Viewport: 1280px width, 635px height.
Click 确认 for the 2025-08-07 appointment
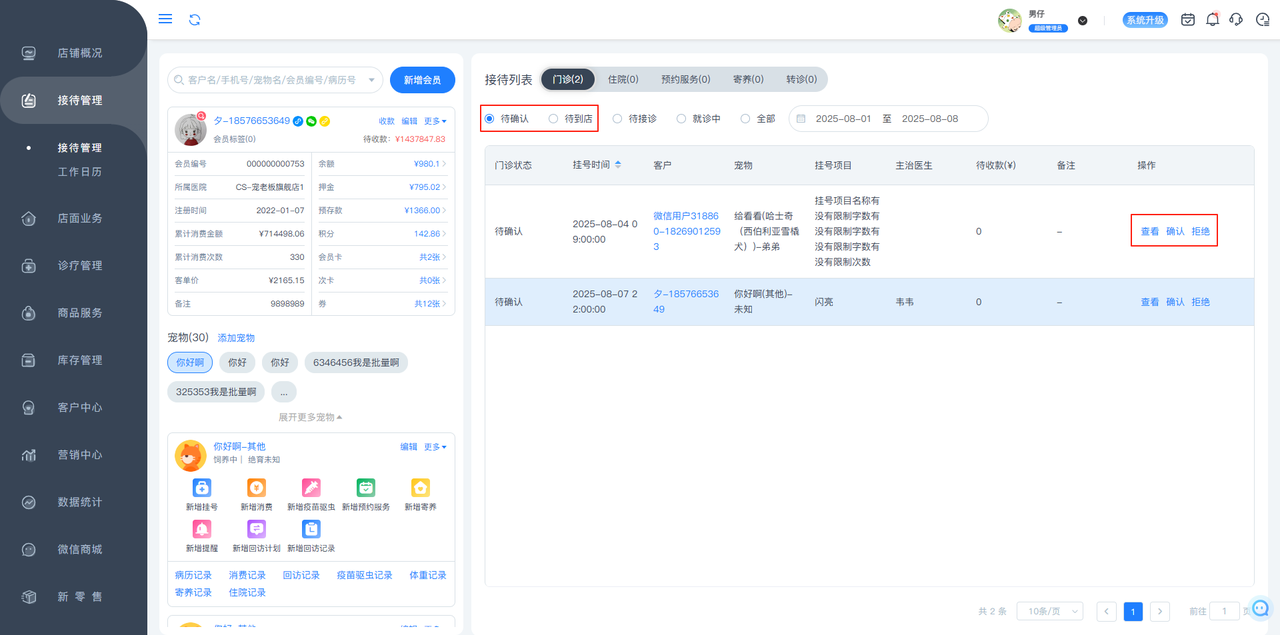click(x=1175, y=302)
